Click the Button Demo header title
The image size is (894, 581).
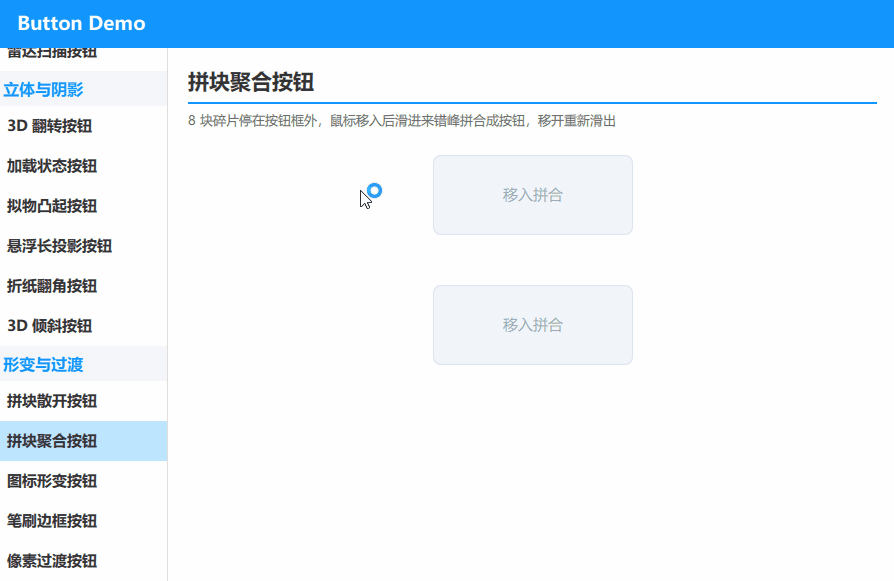(82, 23)
